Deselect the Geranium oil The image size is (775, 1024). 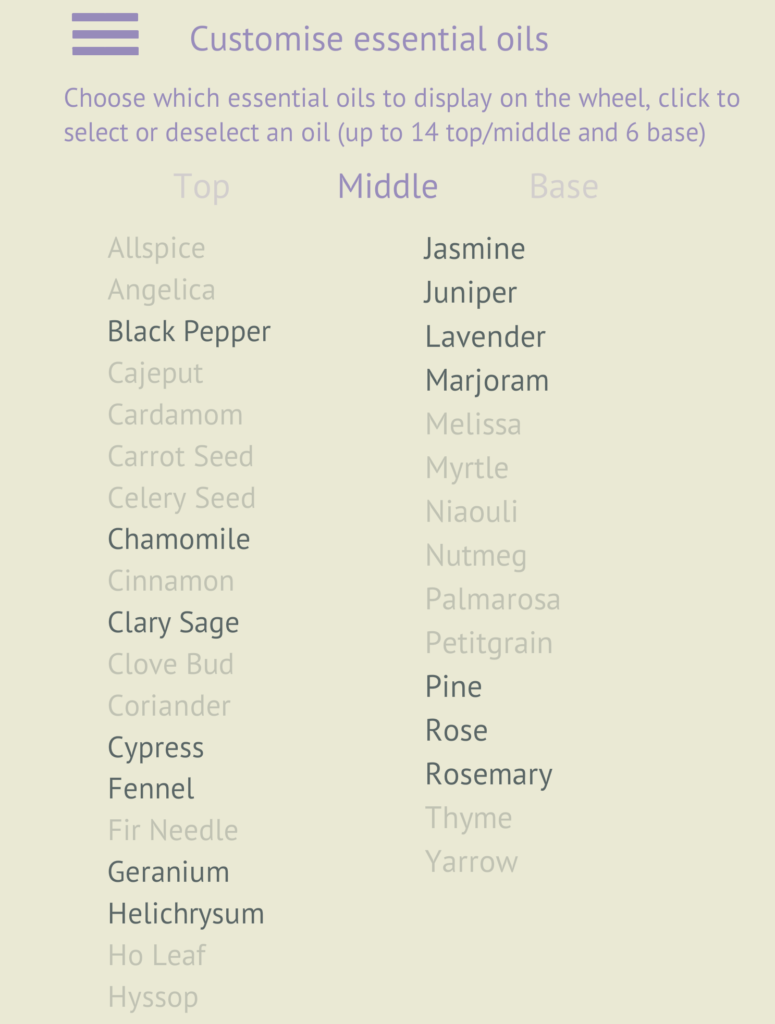tap(168, 872)
